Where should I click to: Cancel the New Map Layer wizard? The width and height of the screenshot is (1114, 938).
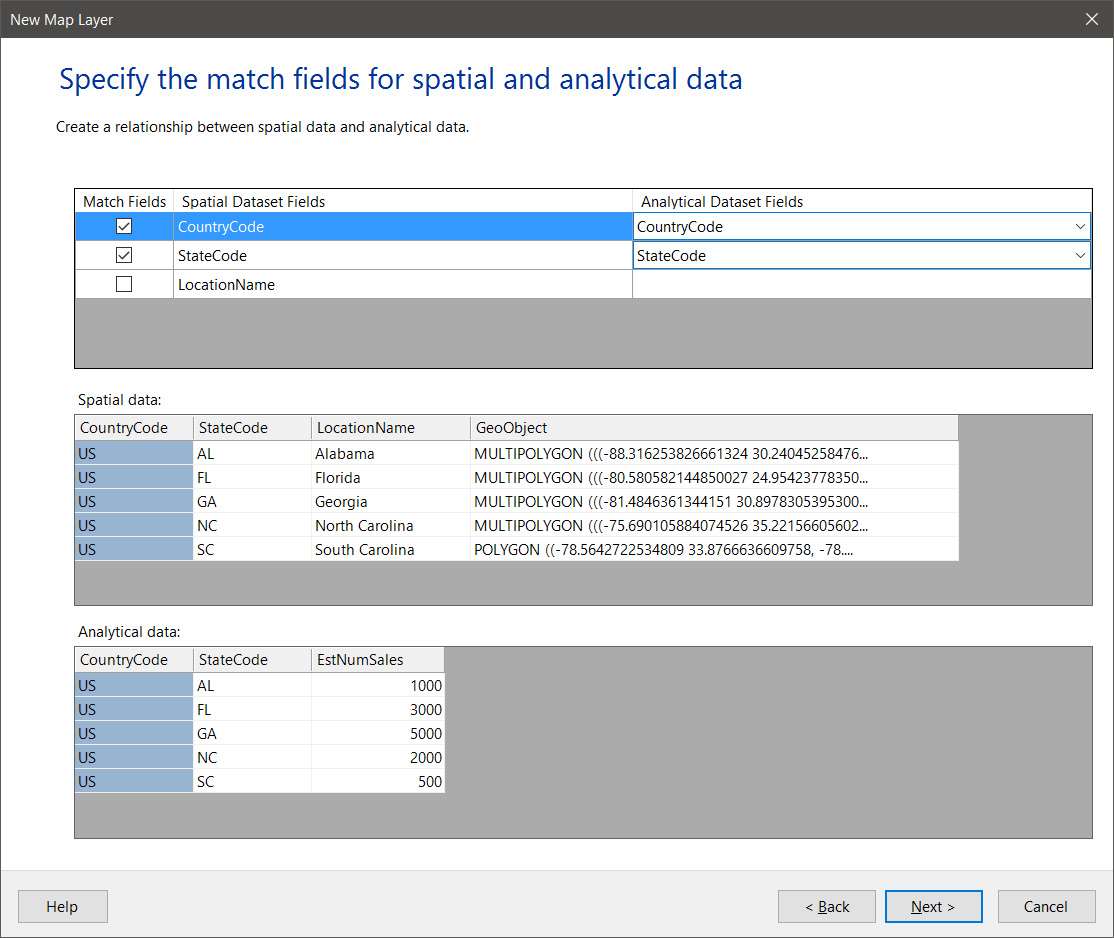(x=1045, y=907)
